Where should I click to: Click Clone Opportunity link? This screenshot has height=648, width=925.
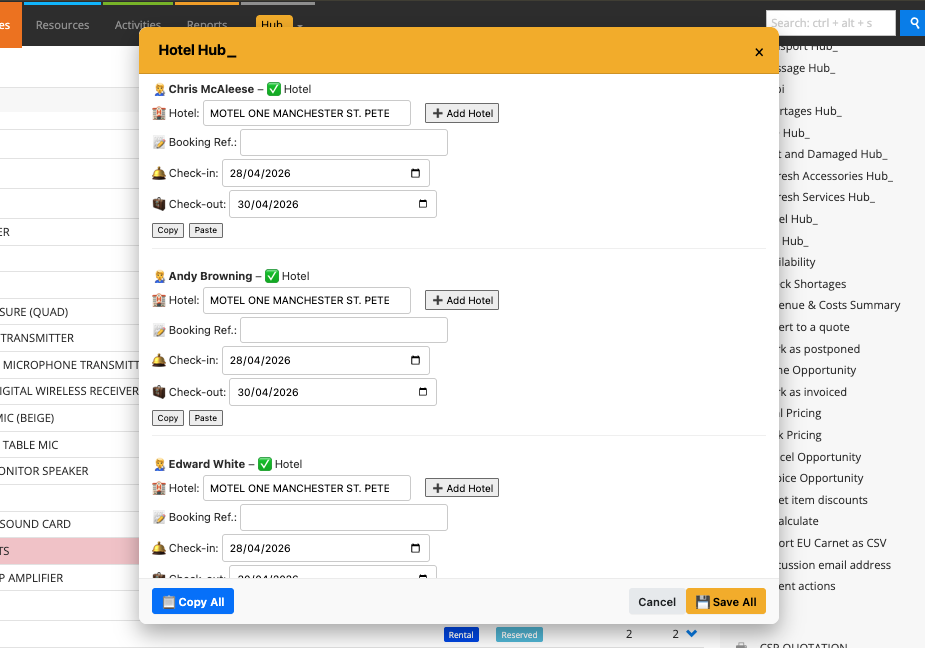pyautogui.click(x=818, y=370)
